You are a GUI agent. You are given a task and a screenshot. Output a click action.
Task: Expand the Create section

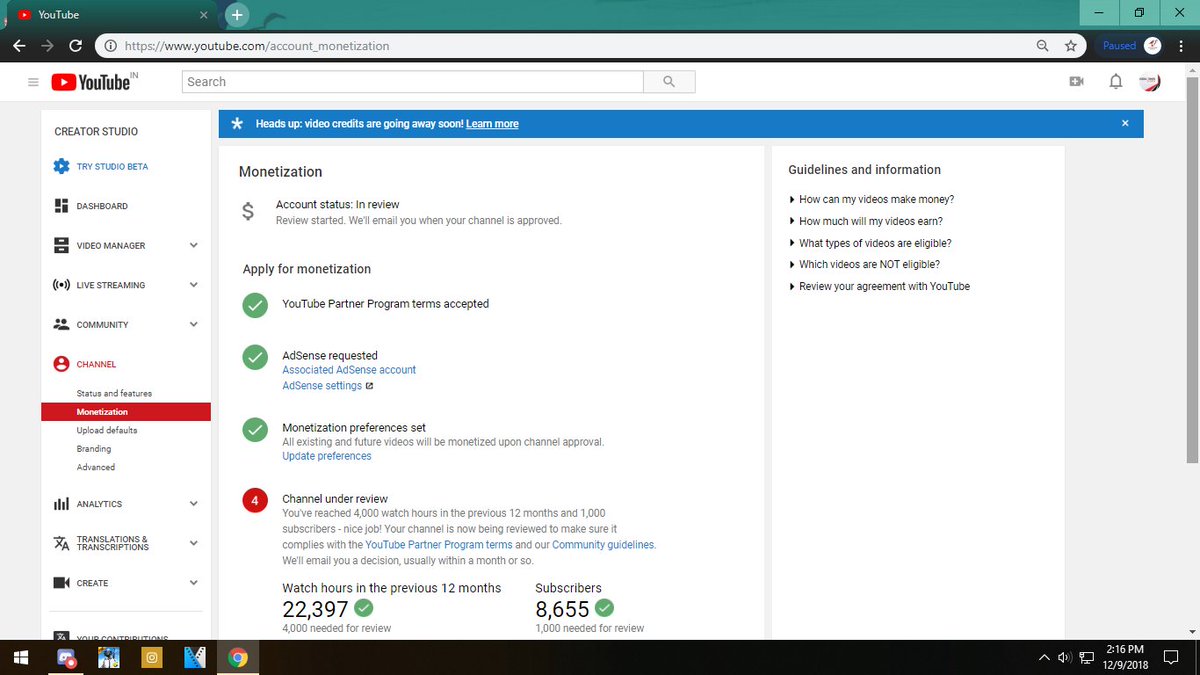point(193,583)
